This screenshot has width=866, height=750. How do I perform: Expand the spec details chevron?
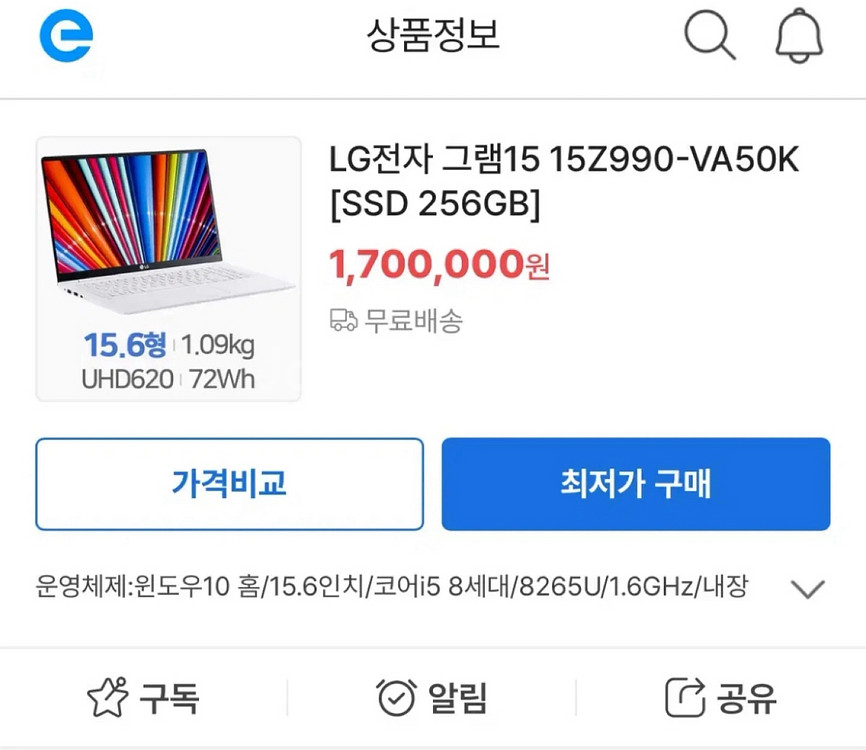coord(807,589)
